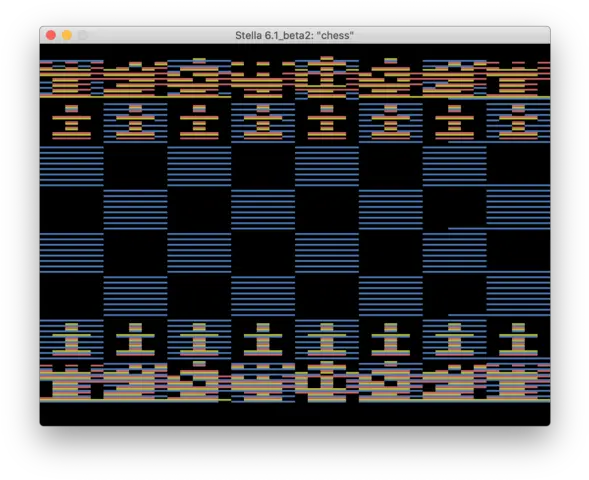
Task: Select the top-side pawn on the h-file
Action: click(x=518, y=122)
